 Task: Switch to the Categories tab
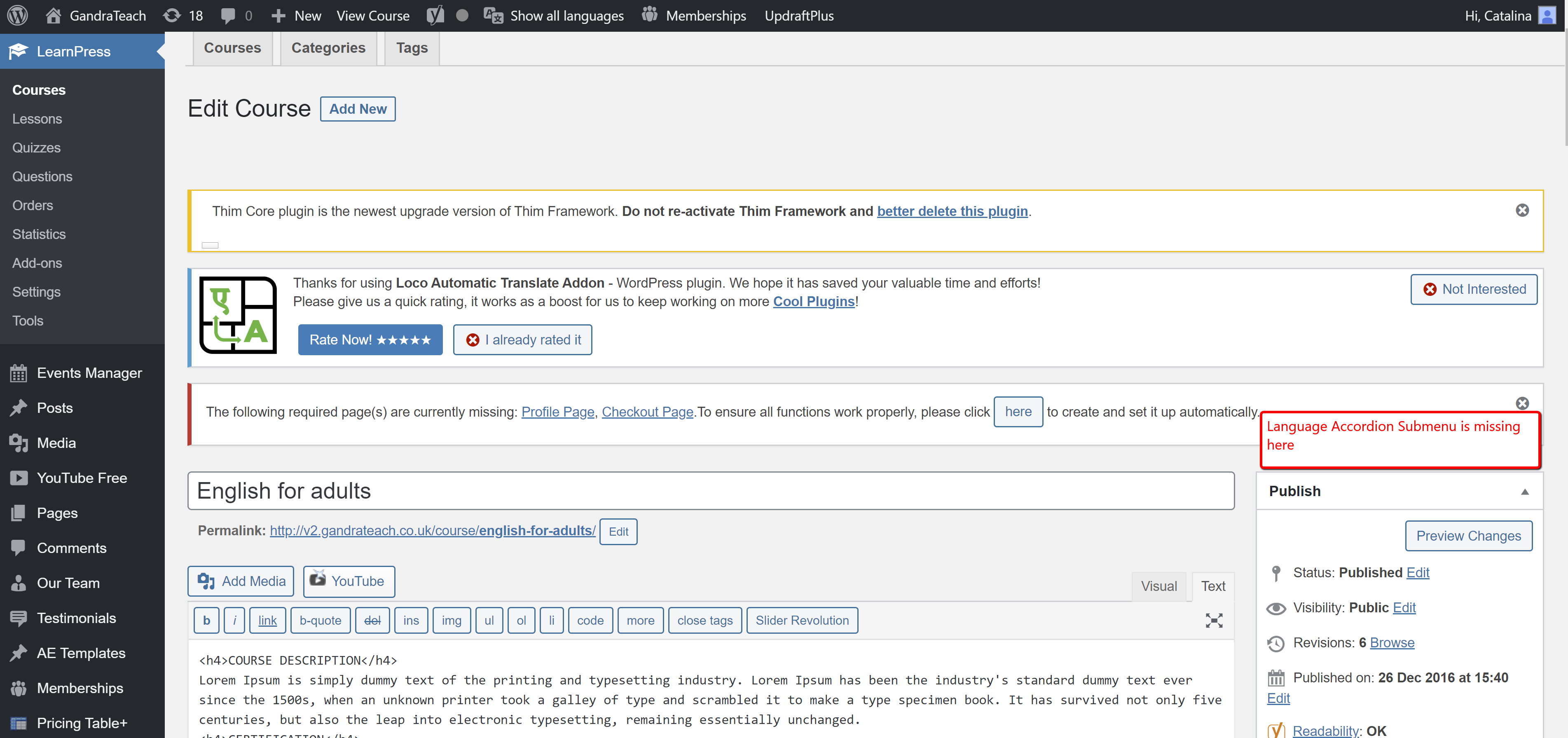click(328, 47)
